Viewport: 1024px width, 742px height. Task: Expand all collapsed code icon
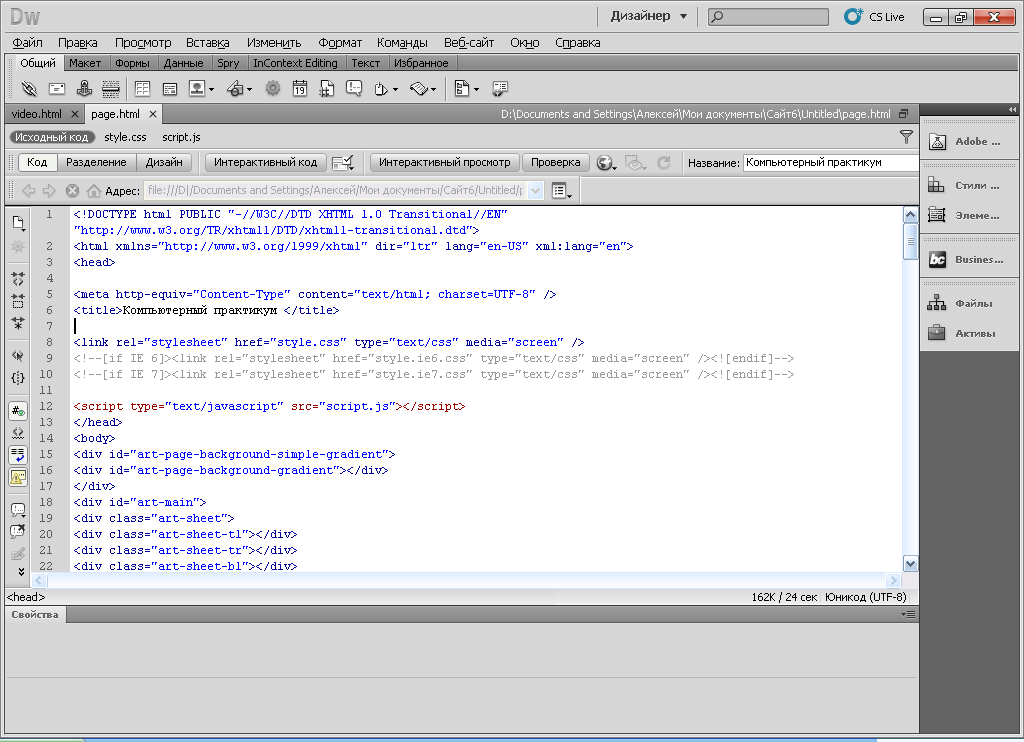(x=18, y=323)
